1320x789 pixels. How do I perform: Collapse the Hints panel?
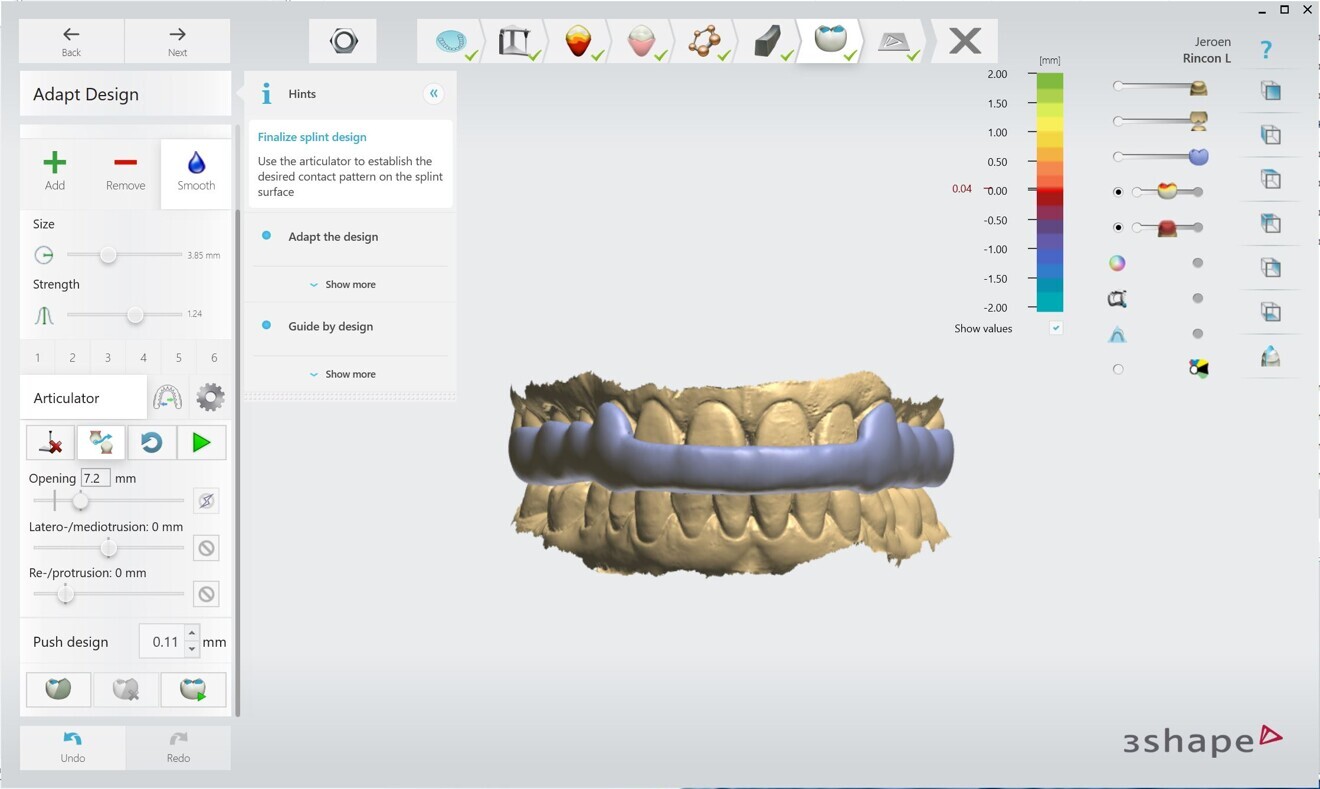click(434, 93)
